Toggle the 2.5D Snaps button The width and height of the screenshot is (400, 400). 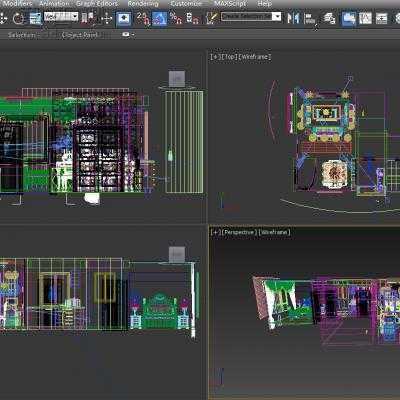pyautogui.click(x=143, y=18)
